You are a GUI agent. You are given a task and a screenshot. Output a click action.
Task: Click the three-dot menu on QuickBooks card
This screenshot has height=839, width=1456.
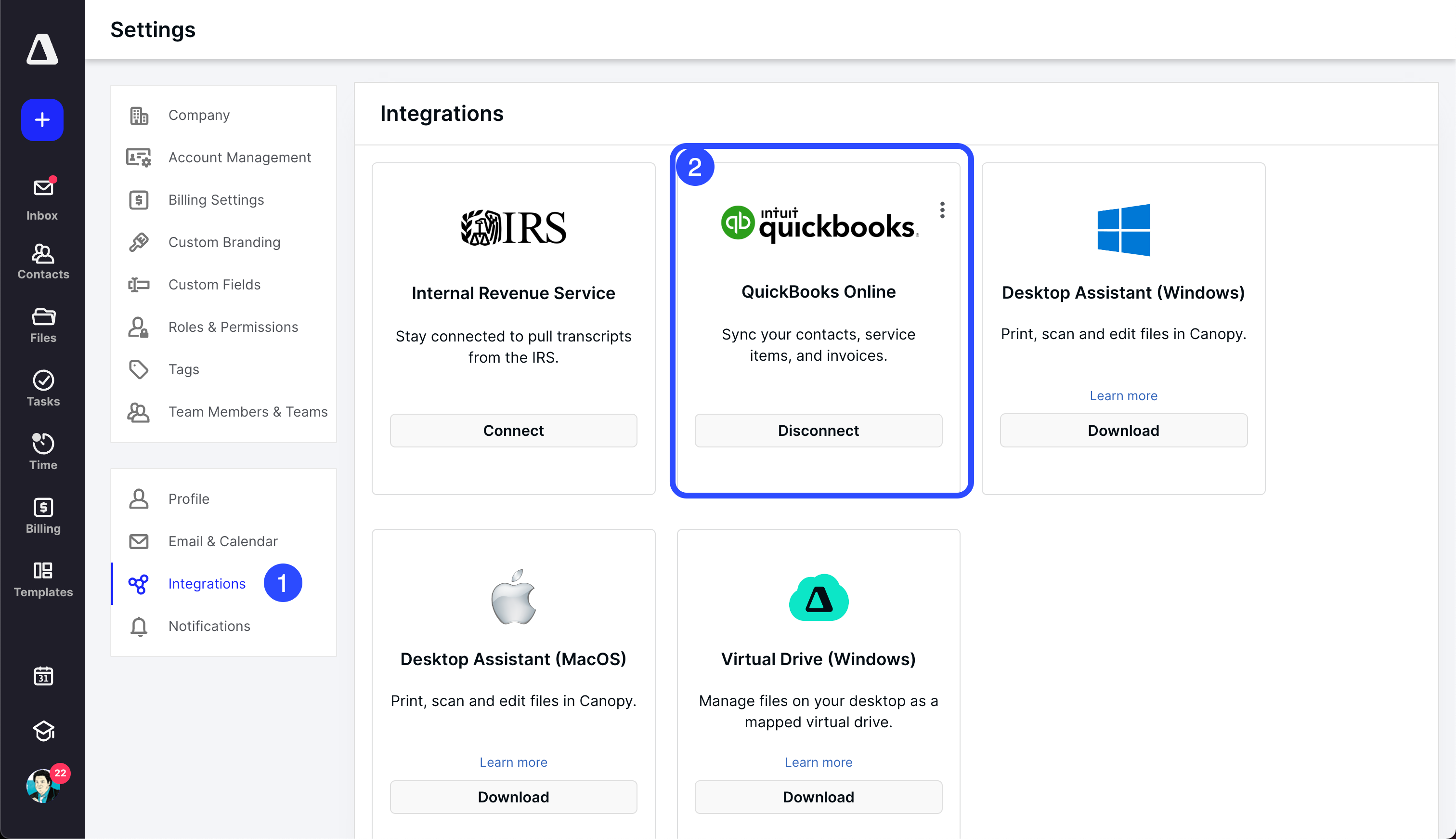[941, 211]
